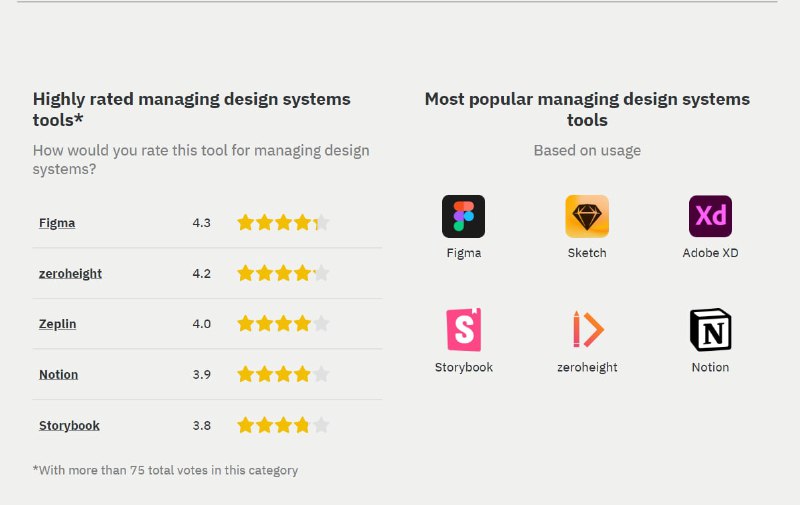Select the Sketch diamond icon
Viewport: 800px width, 505px height.
(587, 216)
